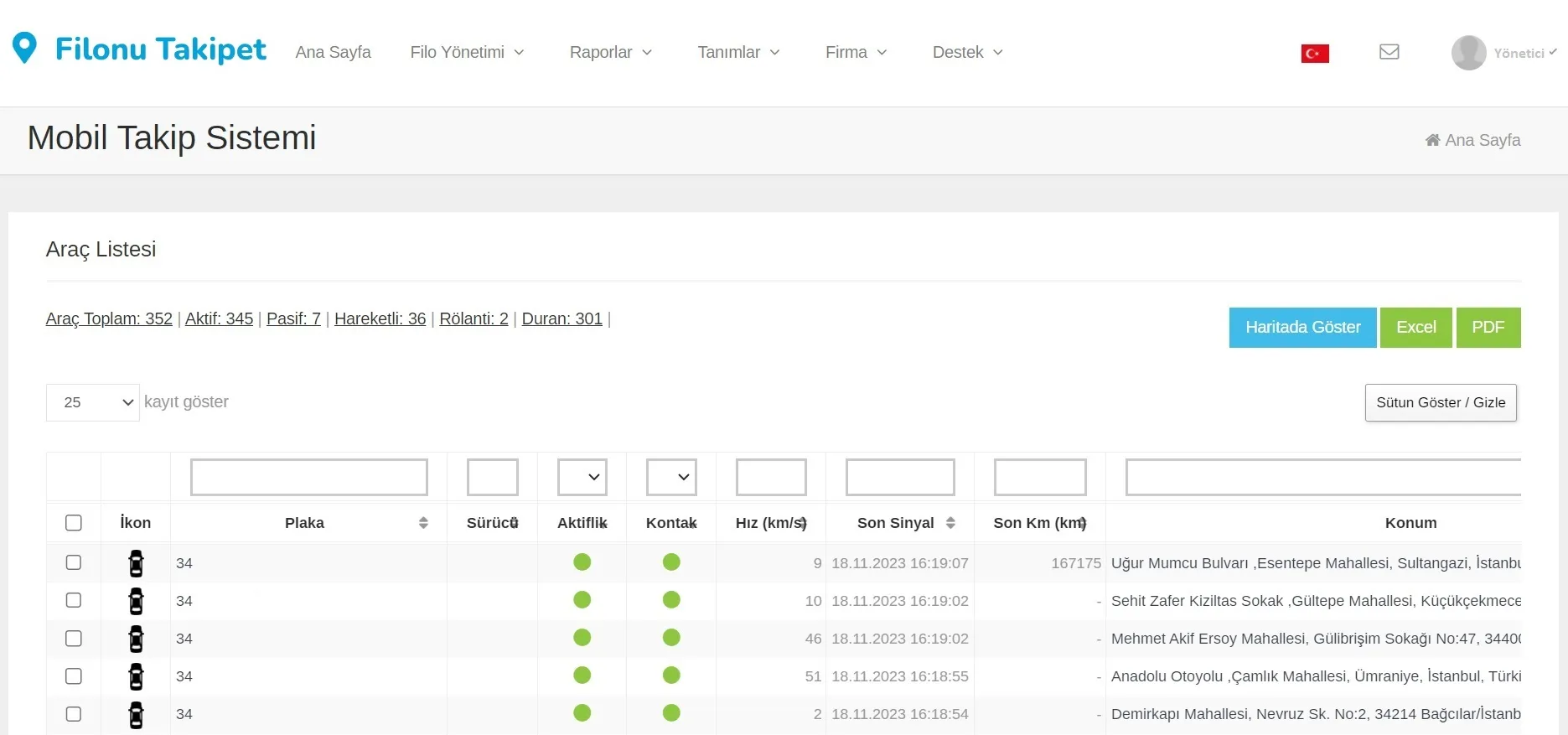Viewport: 1568px width, 735px height.
Task: Expand the Aktiflik filter dropdown
Action: pos(582,477)
